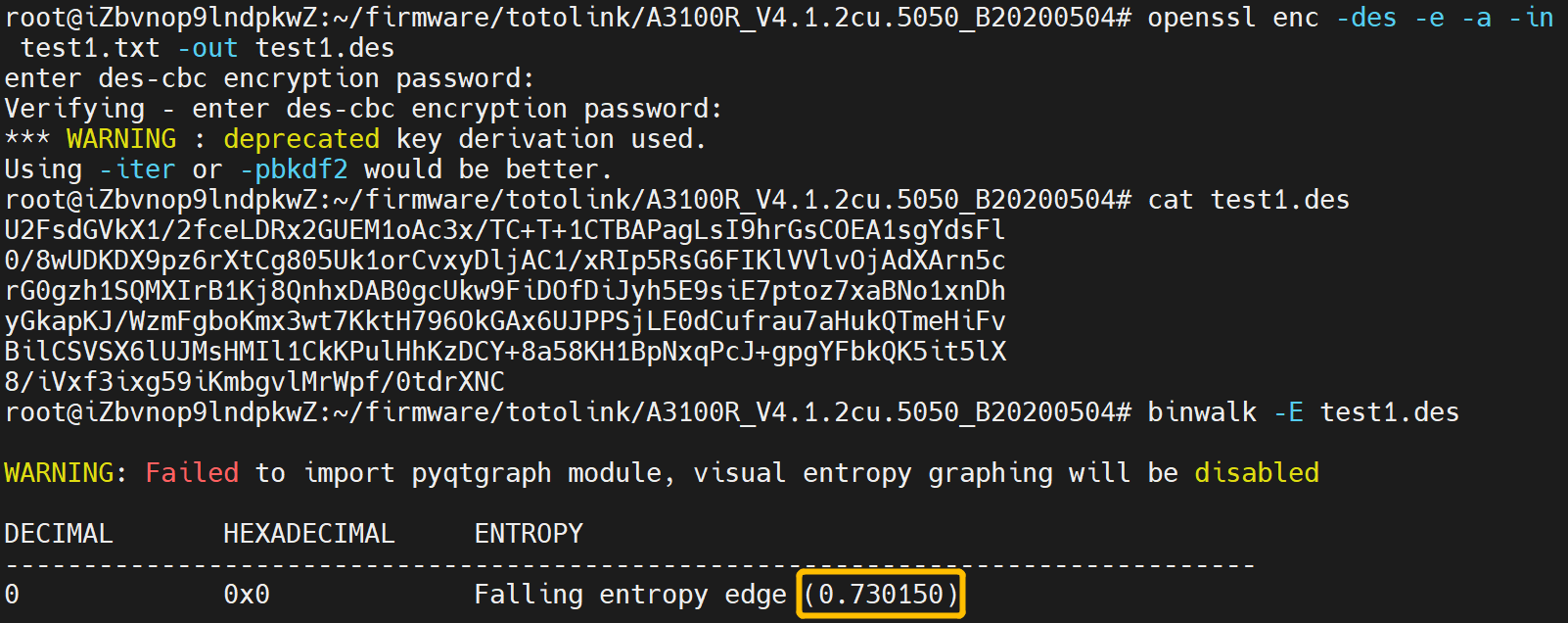The image size is (1568, 623).
Task: Click the 'ENTROPY' column header
Action: pyautogui.click(x=529, y=534)
